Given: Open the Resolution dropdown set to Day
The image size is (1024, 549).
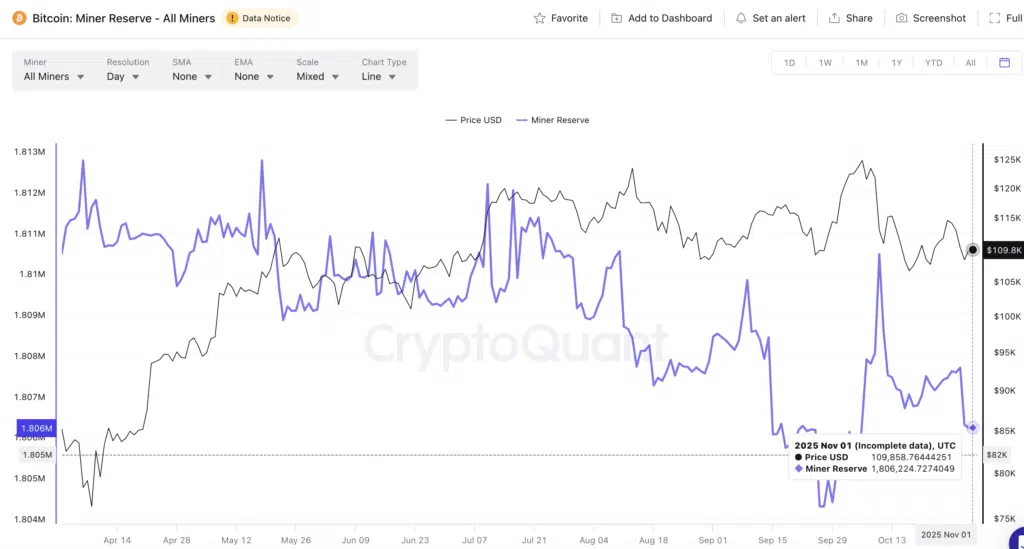Looking at the screenshot, I should 127,76.
